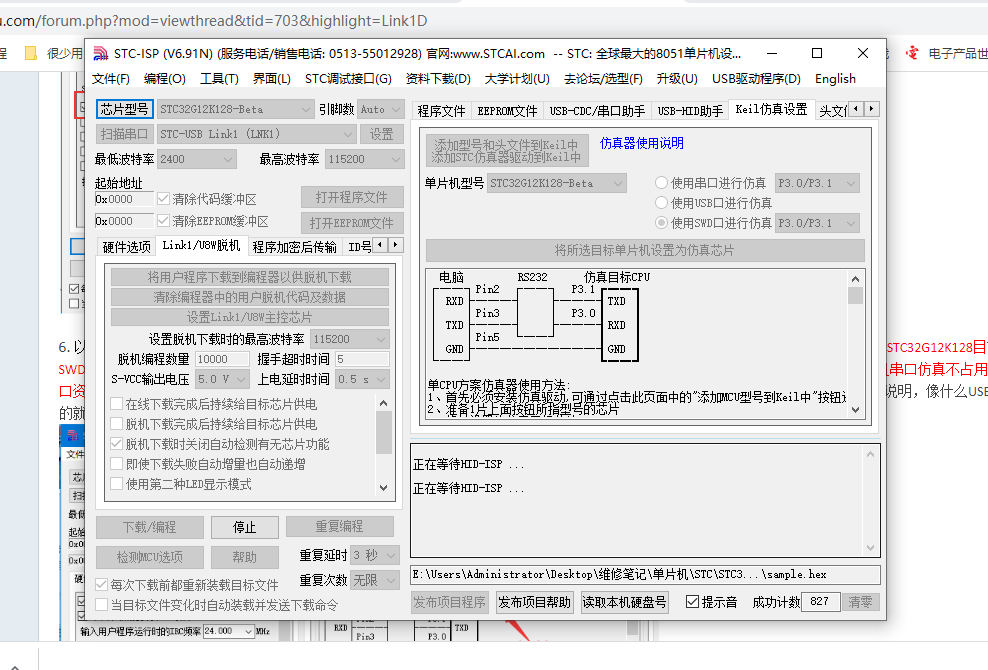This screenshot has height=670, width=988.
Task: Toggle 清除EEPROM缓冲区 checkbox
Action: coord(164,221)
